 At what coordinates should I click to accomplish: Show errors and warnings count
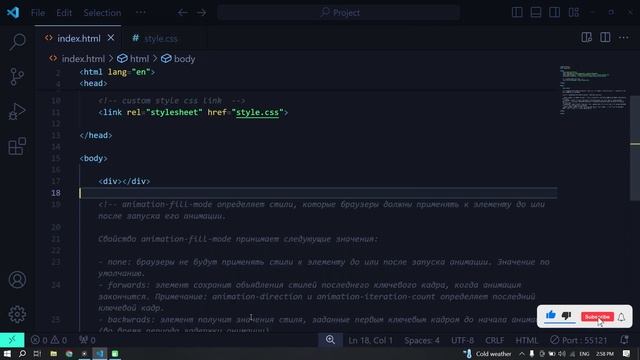(x=49, y=340)
